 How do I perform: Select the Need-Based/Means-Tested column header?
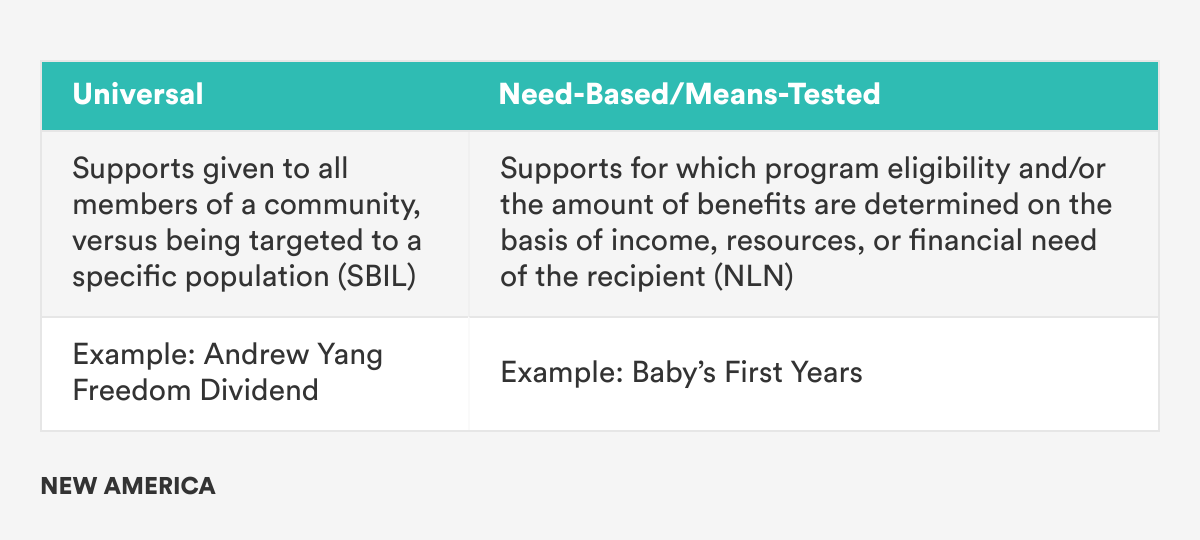pyautogui.click(x=690, y=95)
